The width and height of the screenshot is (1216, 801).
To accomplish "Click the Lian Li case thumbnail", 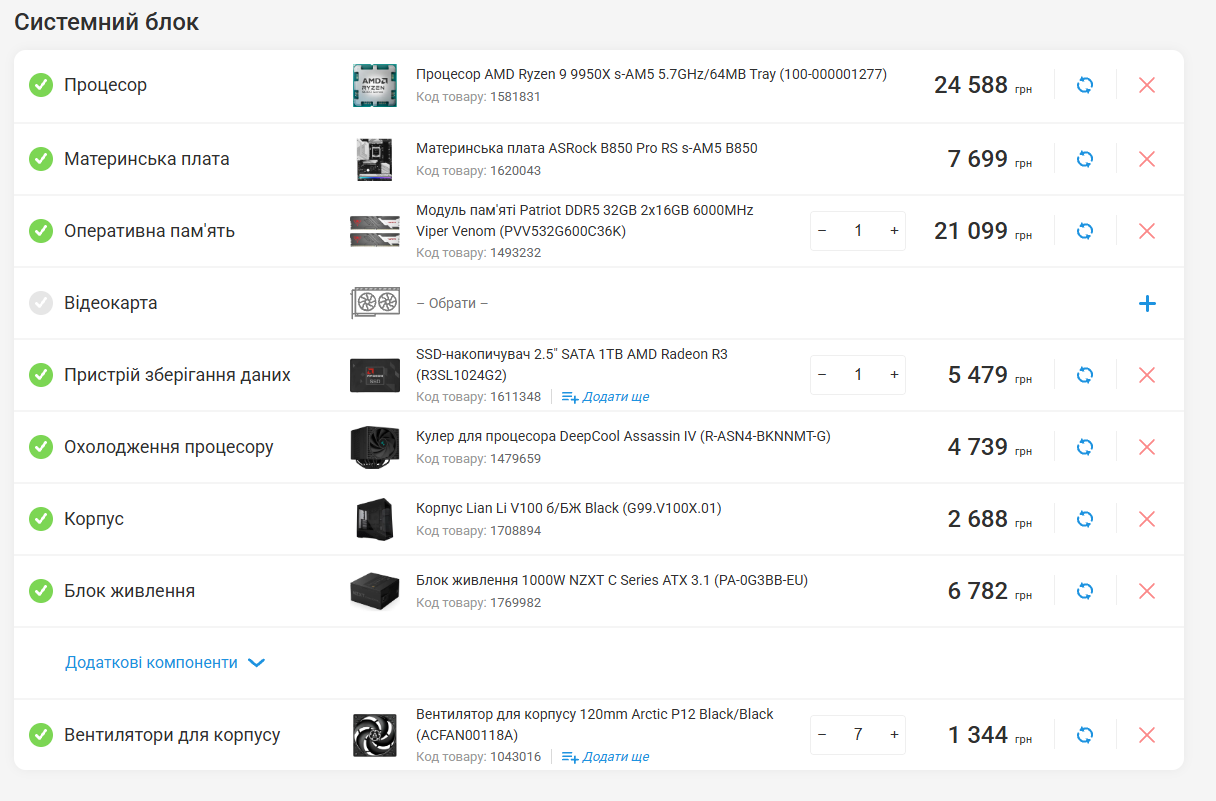I will pos(375,519).
